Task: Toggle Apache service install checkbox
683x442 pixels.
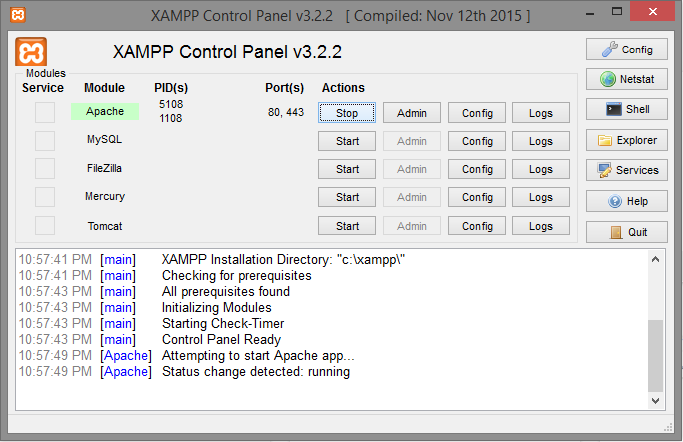Action: coord(45,112)
